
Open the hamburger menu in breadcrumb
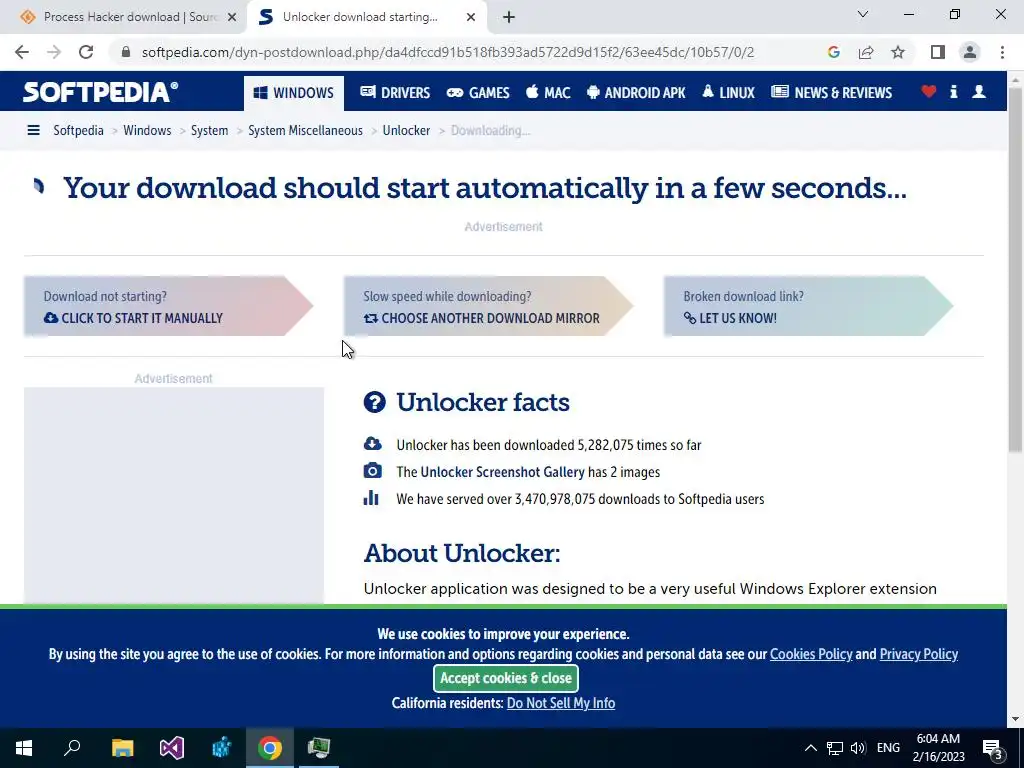(33, 130)
